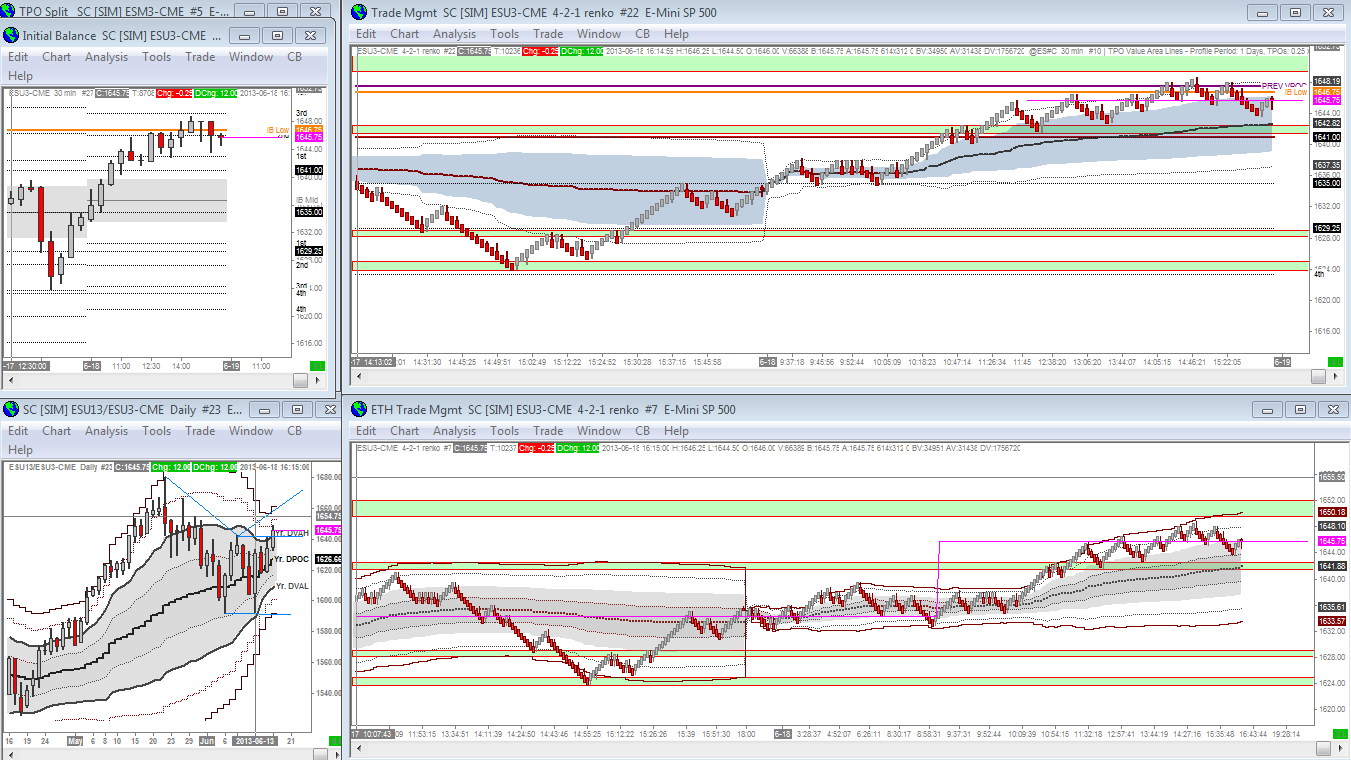Open the Edit menu in Trade Mgmt #22 window
The width and height of the screenshot is (1351, 760).
point(366,34)
